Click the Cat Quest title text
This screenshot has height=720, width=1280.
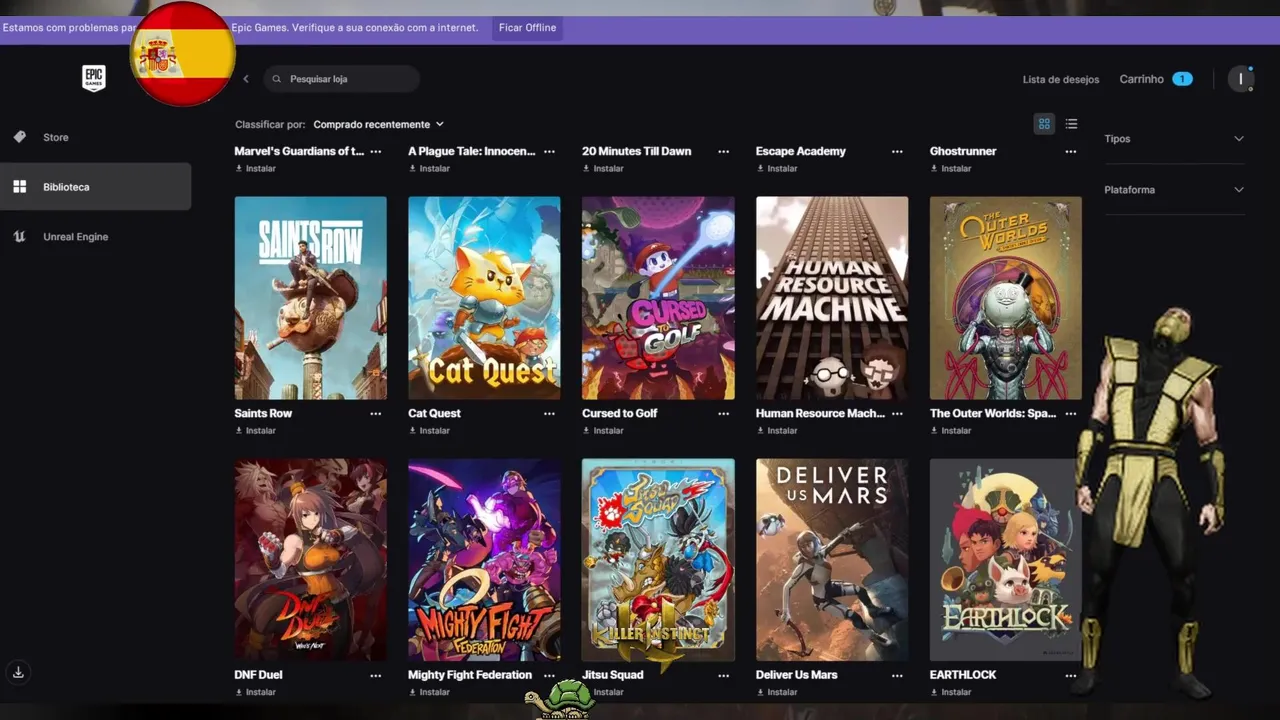pos(434,414)
